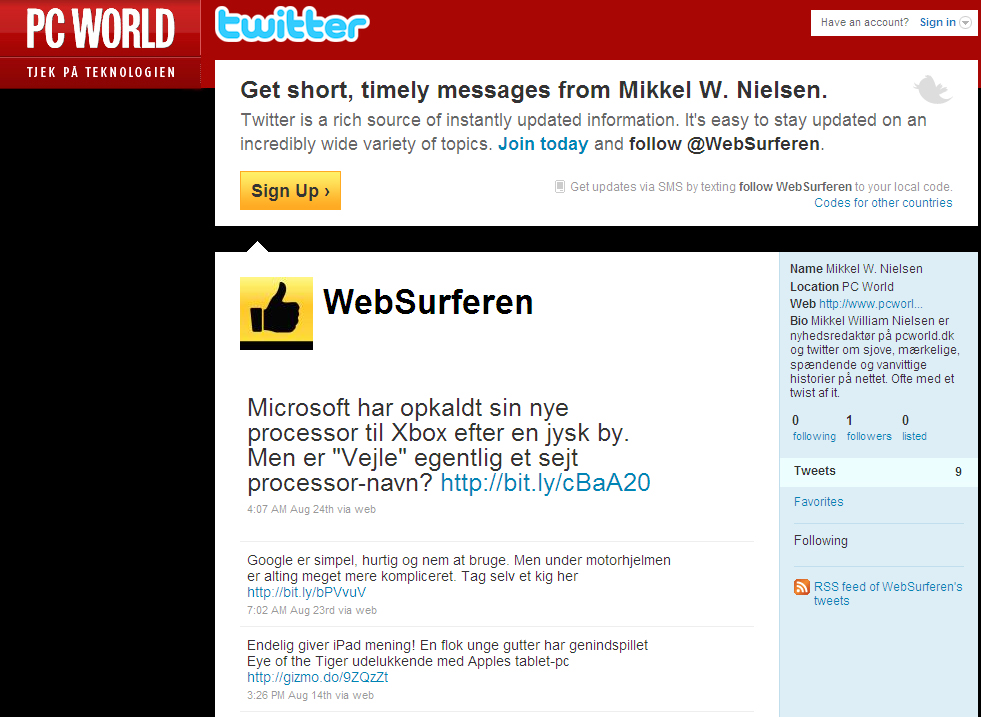
Task: Click the yellow Sign Up button
Action: [x=290, y=190]
